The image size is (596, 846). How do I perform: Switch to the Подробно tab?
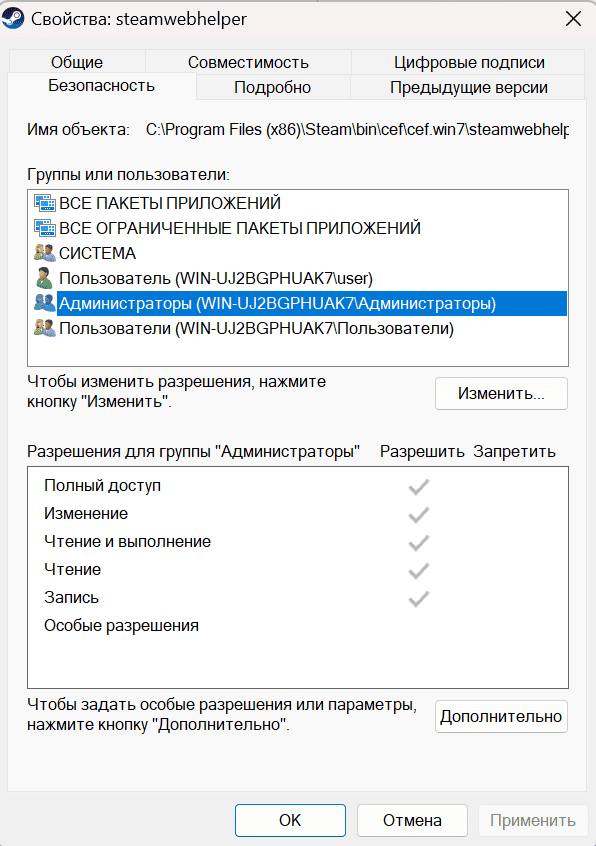coord(272,87)
